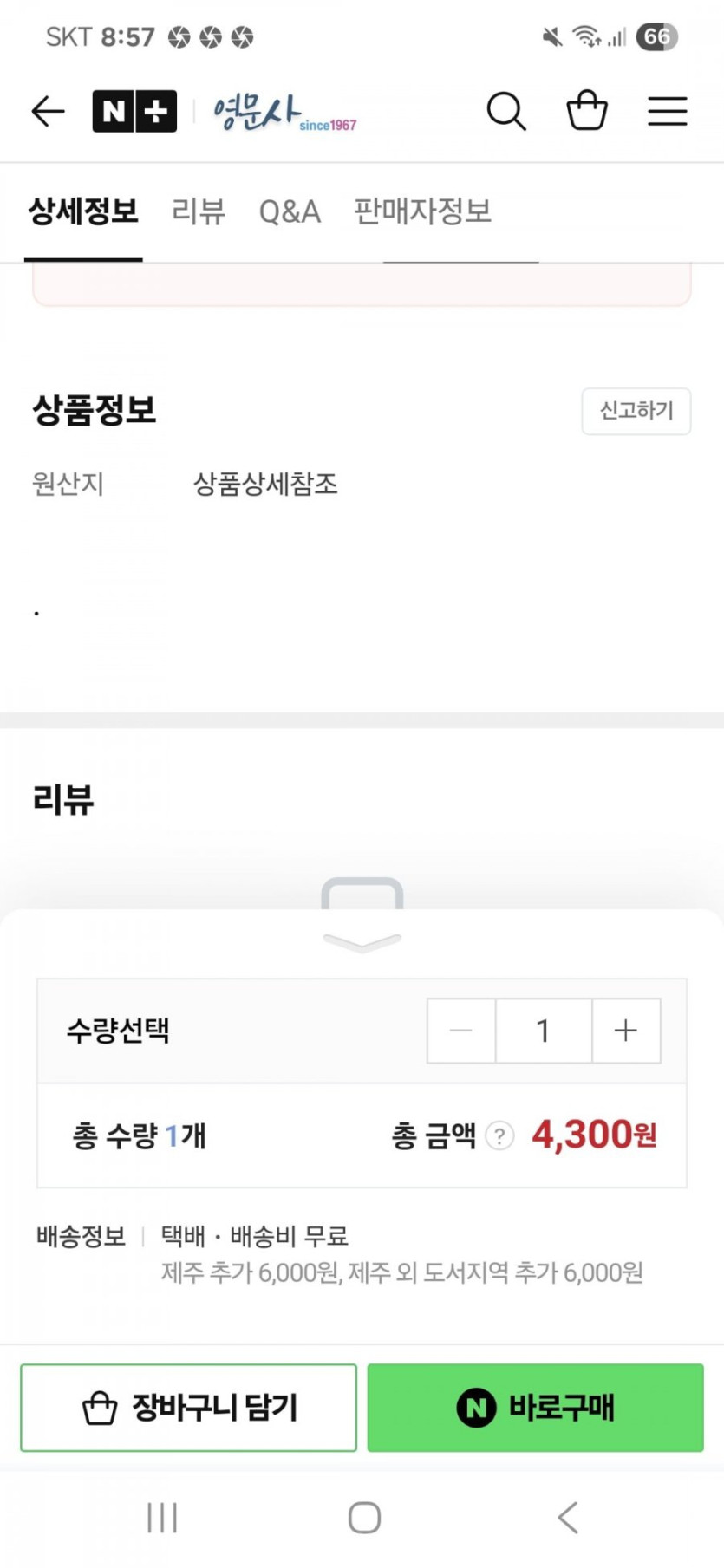Click the 신고하기 report button
Viewport: 724px width, 1568px height.
pos(636,411)
